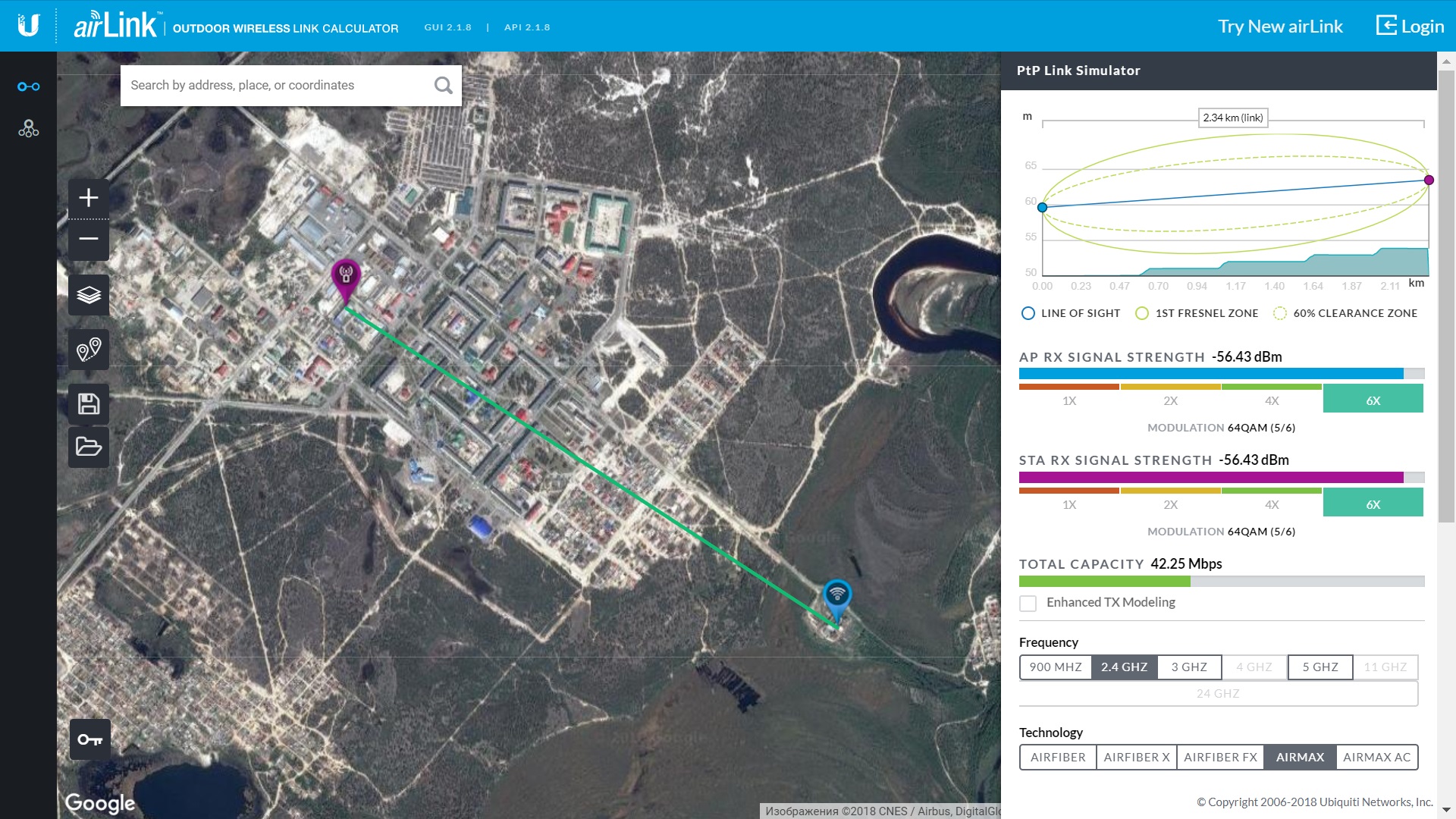The height and width of the screenshot is (819, 1456).
Task: Select 5 GHZ frequency
Action: click(x=1320, y=667)
